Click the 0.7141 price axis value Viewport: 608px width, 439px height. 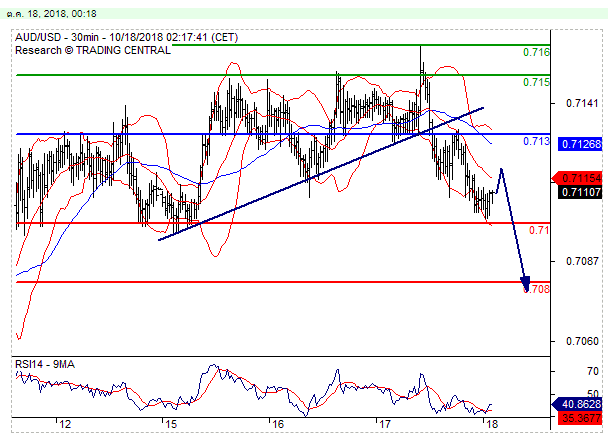[582, 104]
